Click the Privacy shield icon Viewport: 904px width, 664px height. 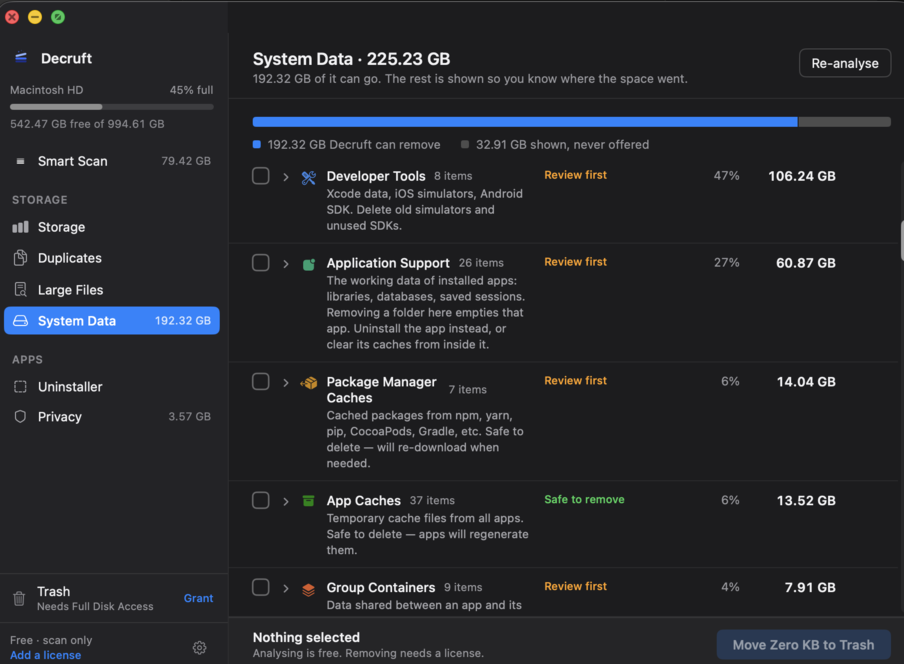tap(20, 416)
